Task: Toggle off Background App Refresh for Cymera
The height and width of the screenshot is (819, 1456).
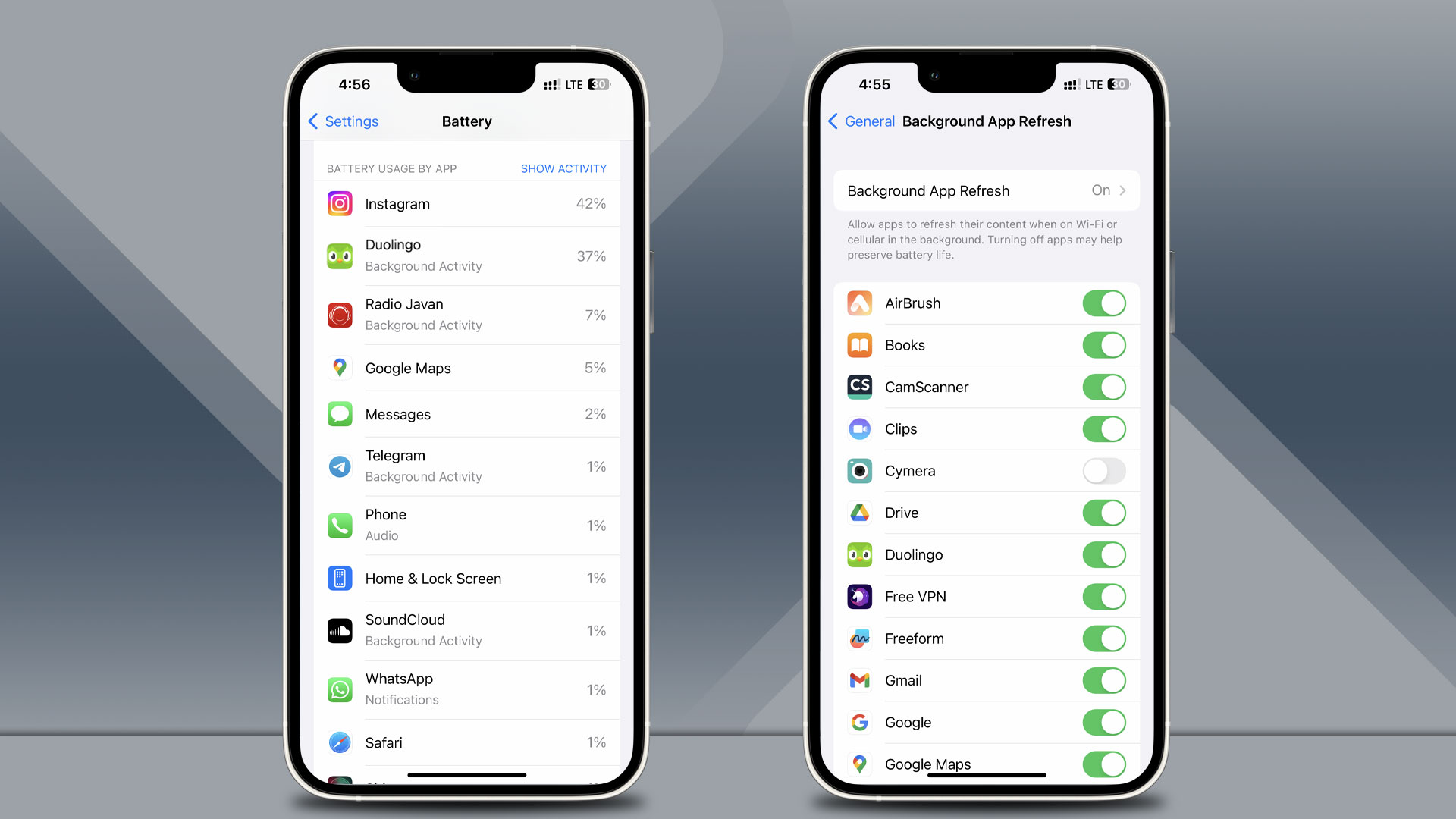Action: [x=1103, y=470]
